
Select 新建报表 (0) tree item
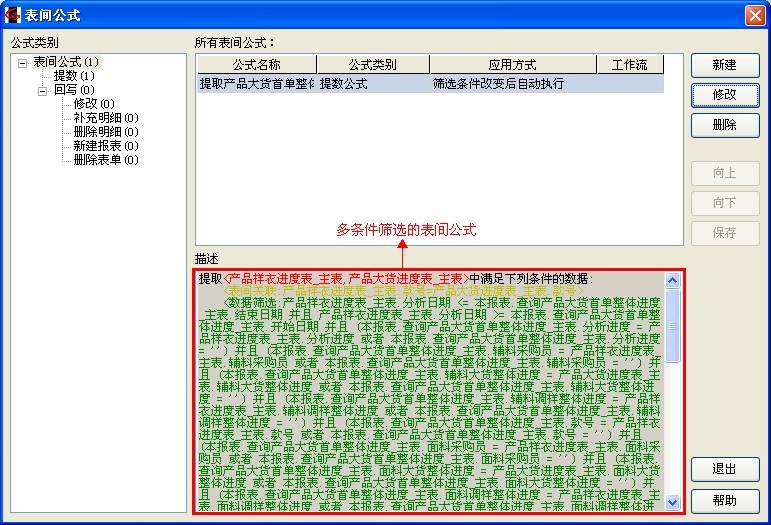point(105,146)
